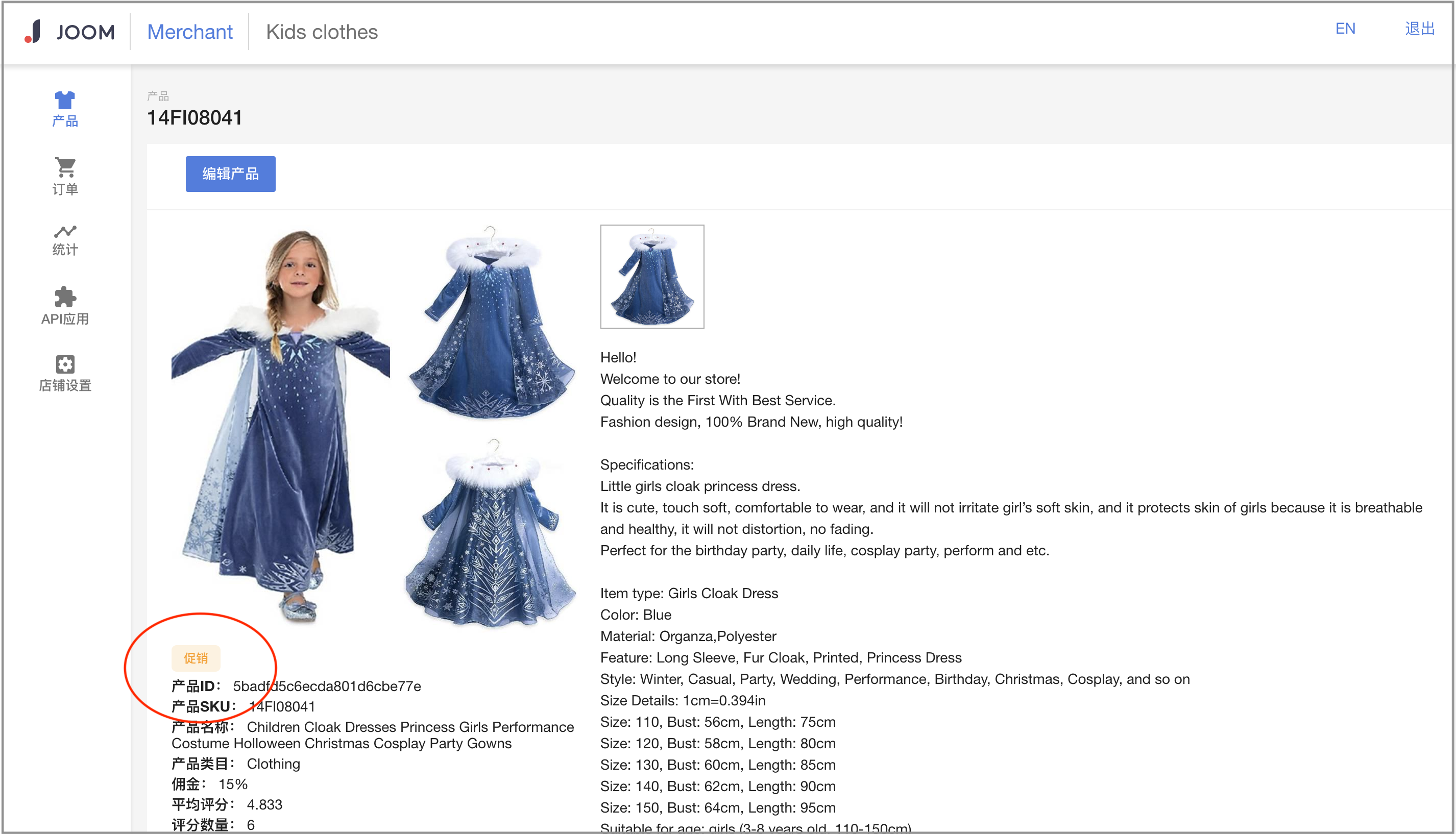Click the 店铺设置 label in sidebar

click(65, 385)
